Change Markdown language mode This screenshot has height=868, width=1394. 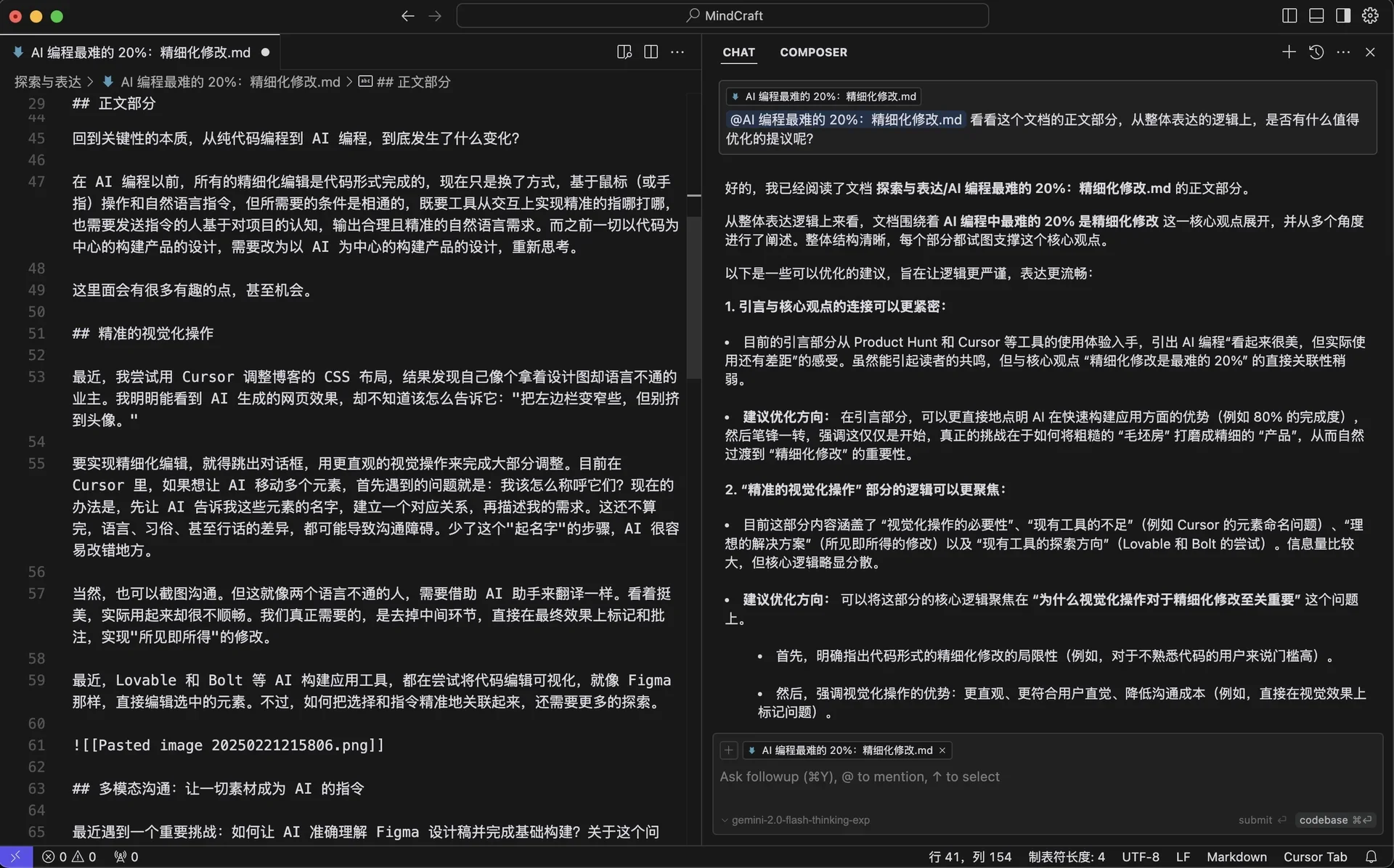tap(1236, 857)
